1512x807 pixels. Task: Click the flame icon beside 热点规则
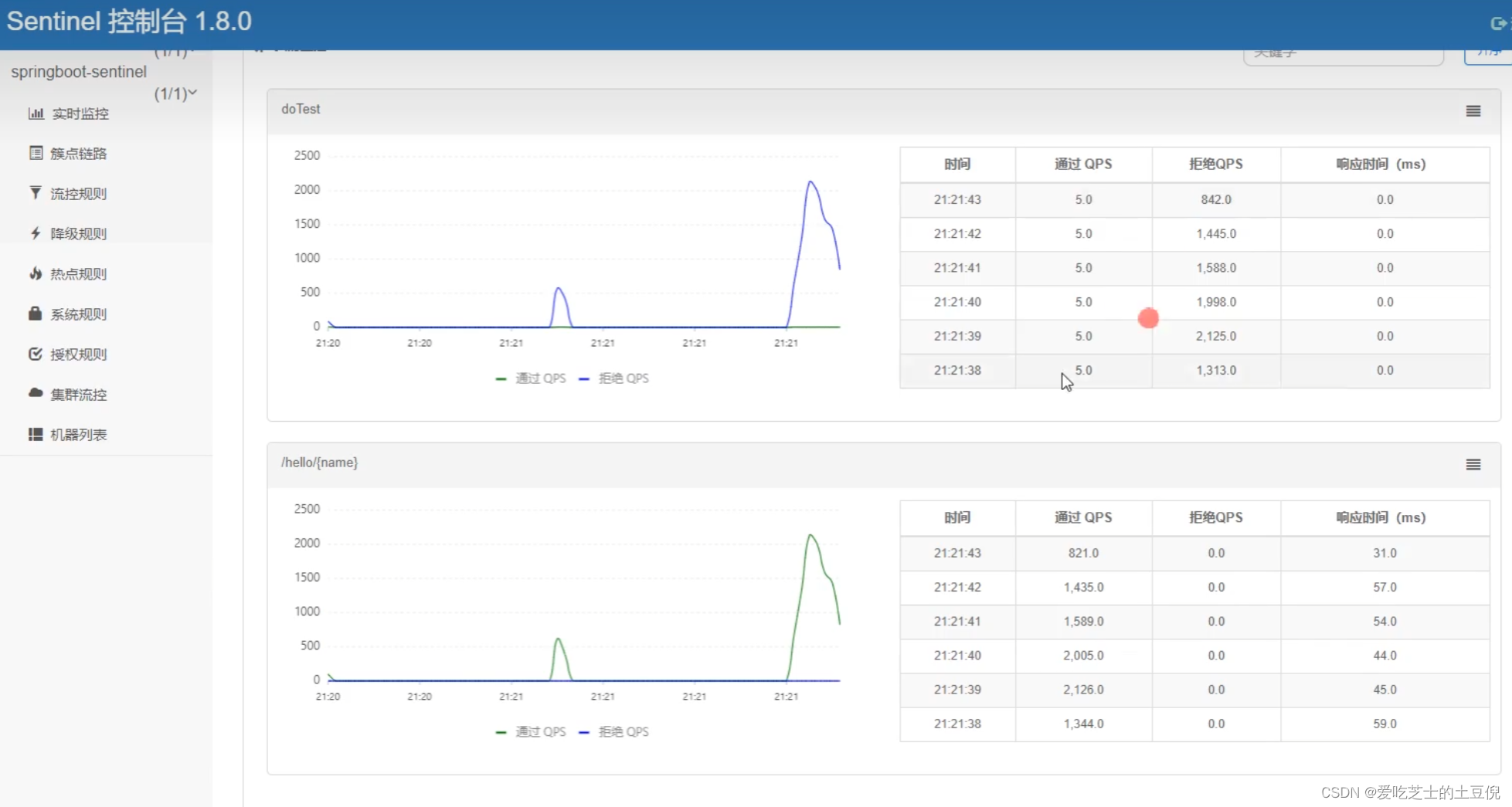click(36, 273)
